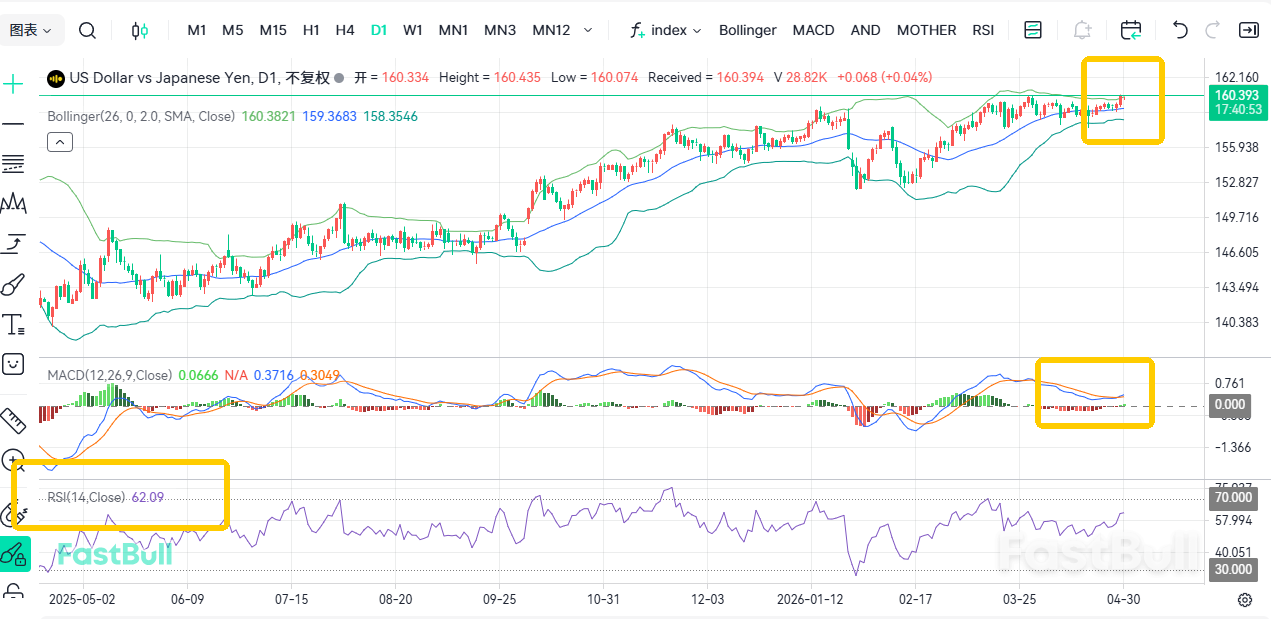Click the FastBull logo

pyautogui.click(x=113, y=553)
